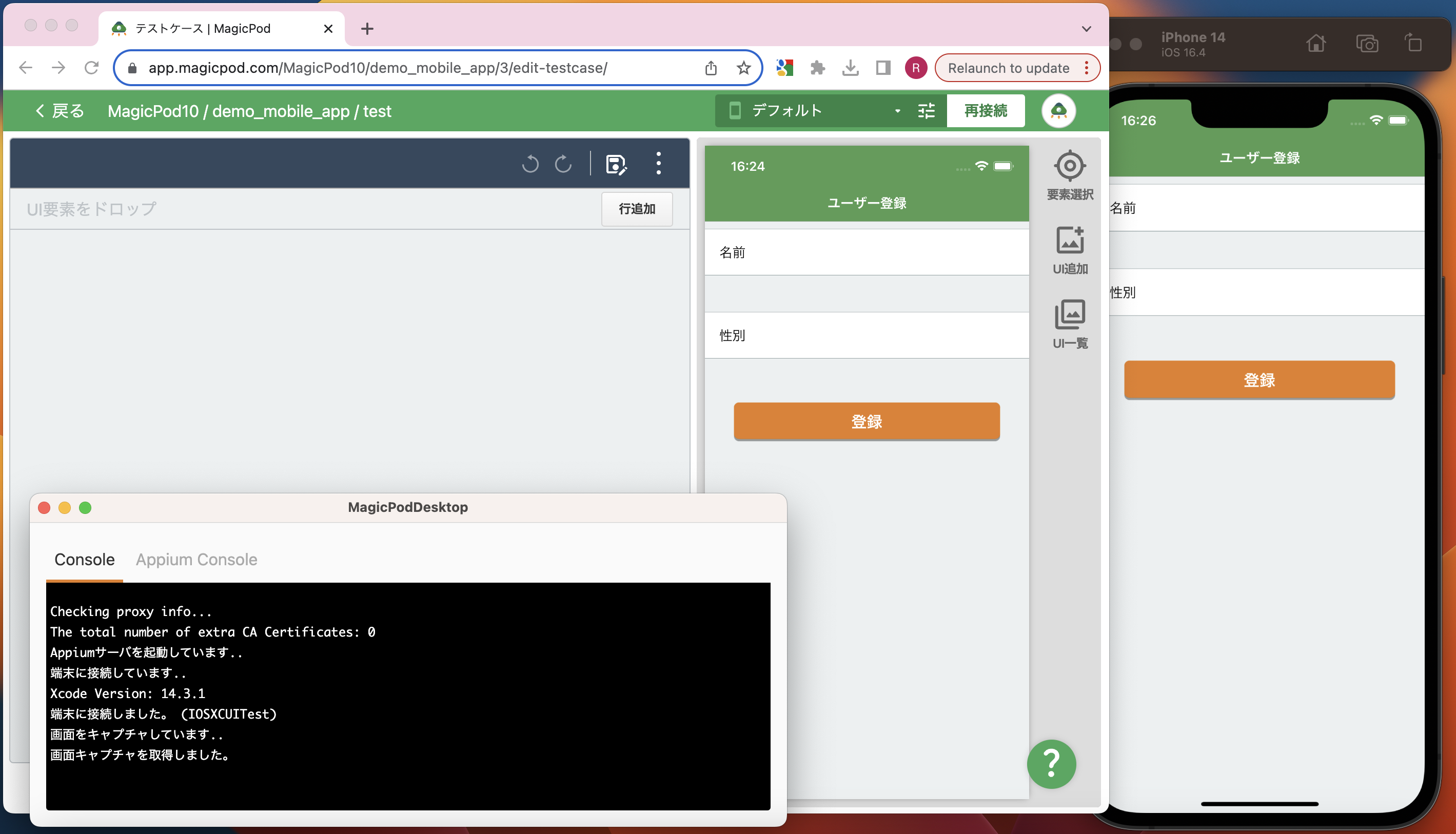The height and width of the screenshot is (834, 1456).
Task: Reload the page in Chrome
Action: 92,68
